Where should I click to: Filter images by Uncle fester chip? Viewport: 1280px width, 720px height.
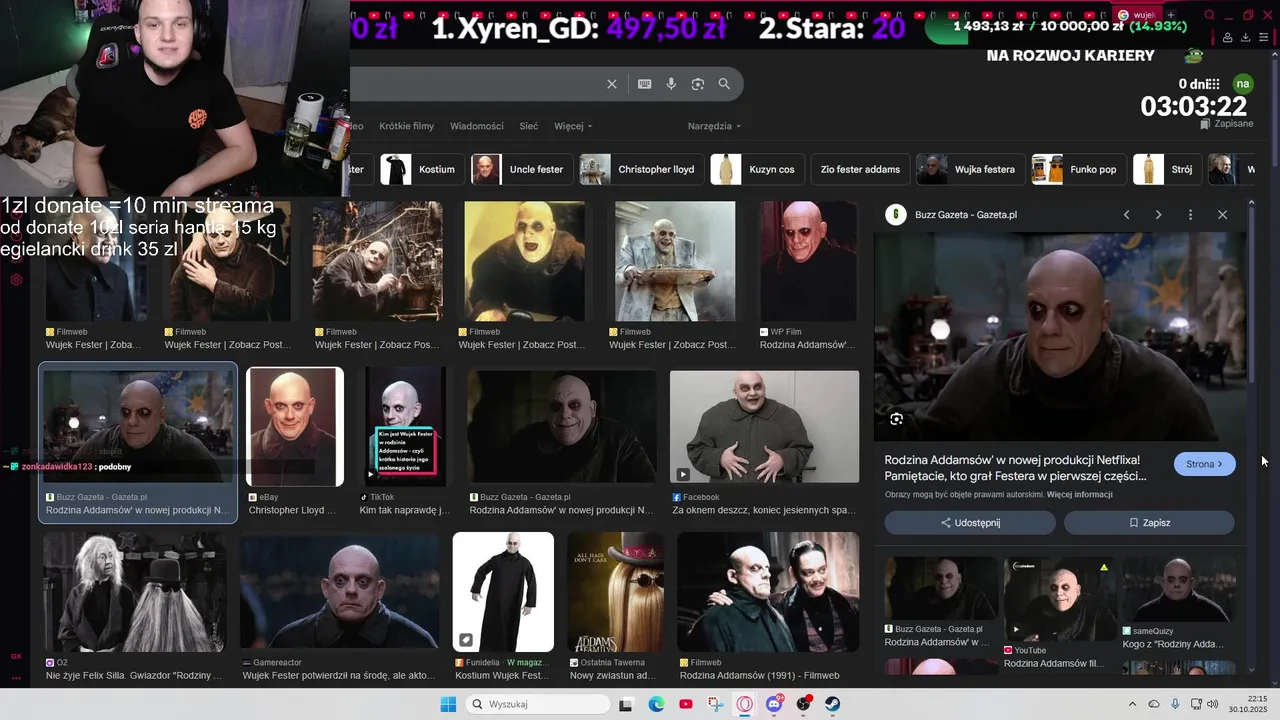point(521,169)
